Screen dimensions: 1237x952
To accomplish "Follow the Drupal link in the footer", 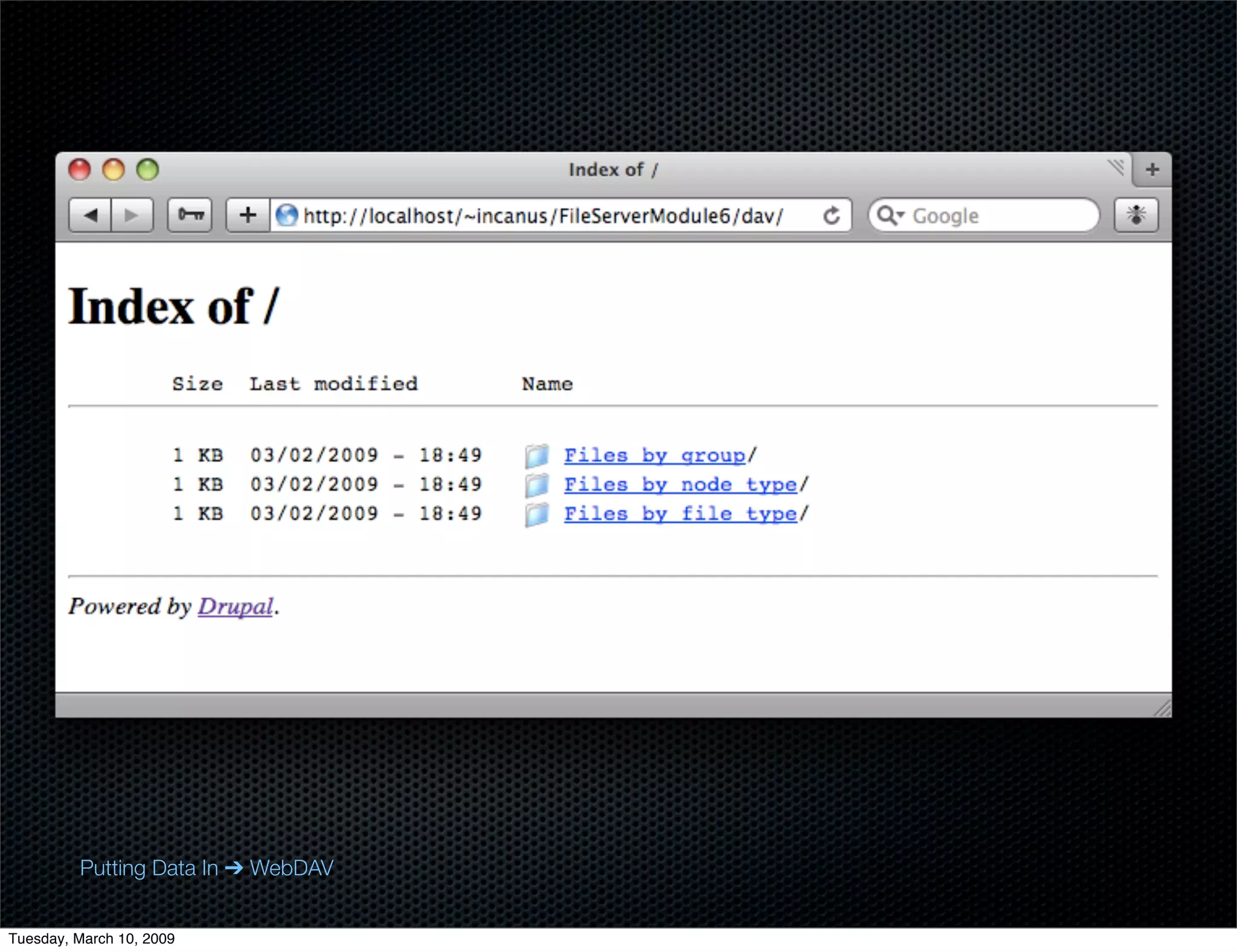I will click(x=236, y=606).
